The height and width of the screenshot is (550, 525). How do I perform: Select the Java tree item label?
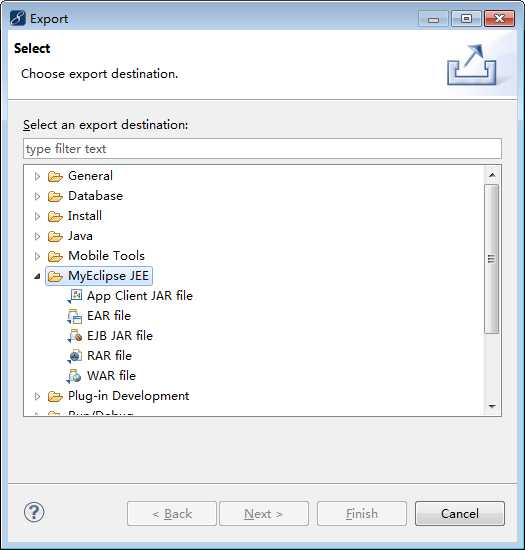[x=80, y=236]
